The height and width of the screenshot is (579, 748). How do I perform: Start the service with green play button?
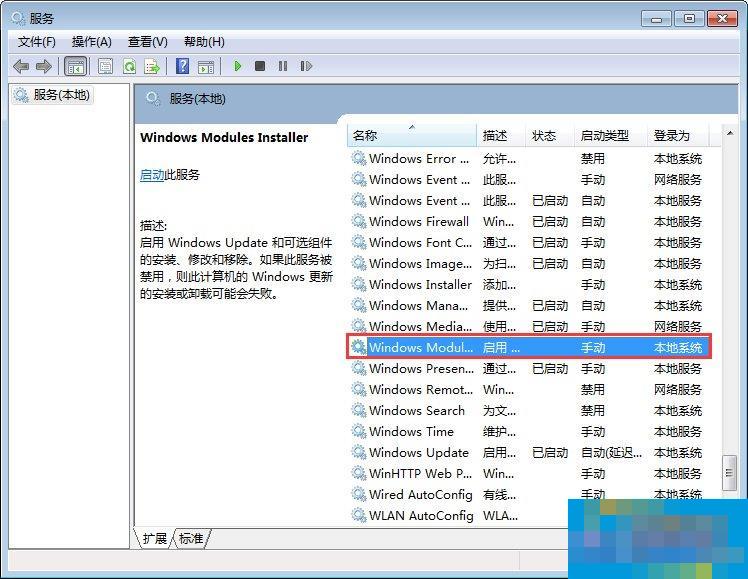point(237,66)
